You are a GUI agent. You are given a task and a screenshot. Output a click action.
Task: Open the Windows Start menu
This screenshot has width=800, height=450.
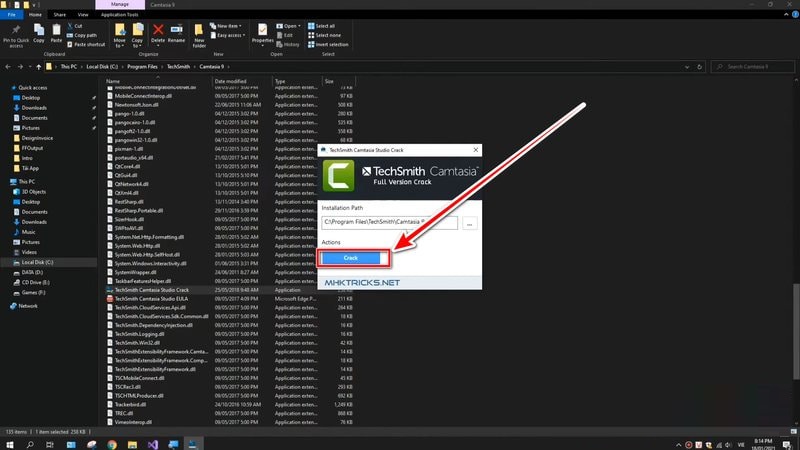click(9, 444)
